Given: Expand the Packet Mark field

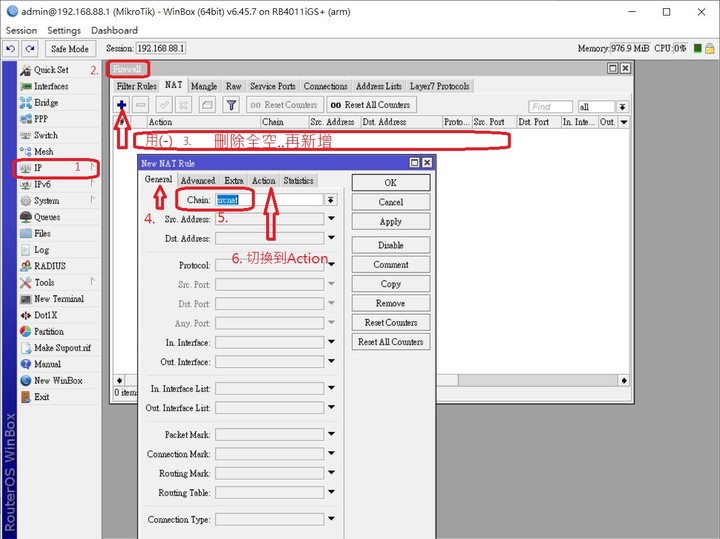Looking at the screenshot, I should [x=331, y=434].
